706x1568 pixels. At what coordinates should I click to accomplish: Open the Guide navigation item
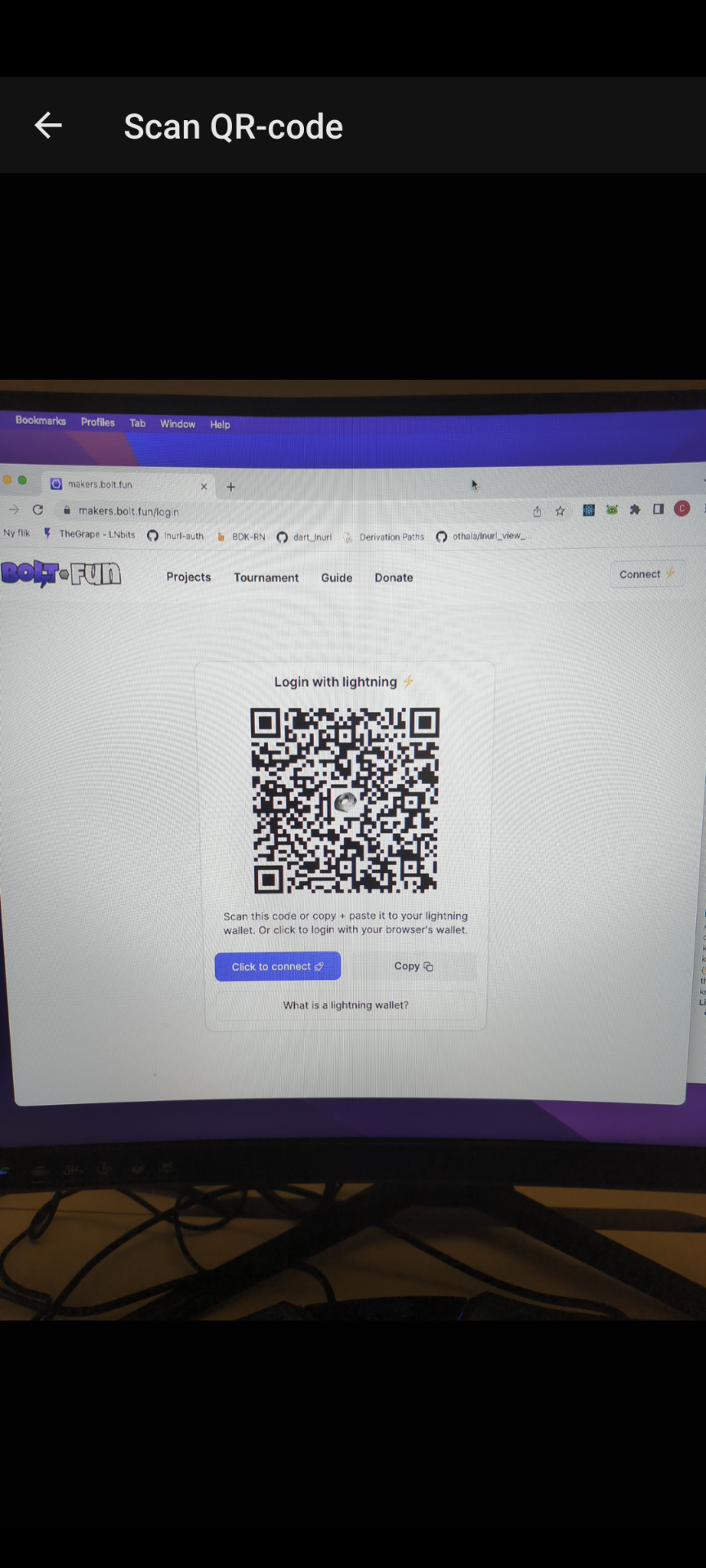point(337,577)
